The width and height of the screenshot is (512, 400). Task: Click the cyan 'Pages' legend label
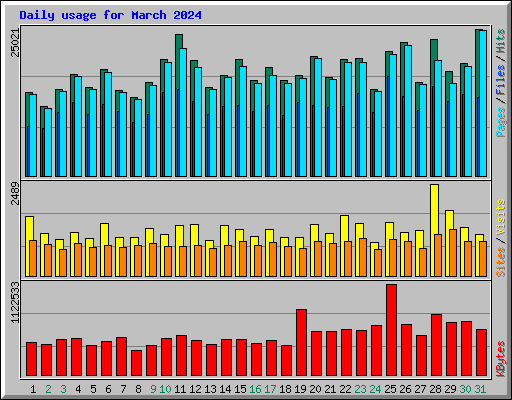click(501, 122)
